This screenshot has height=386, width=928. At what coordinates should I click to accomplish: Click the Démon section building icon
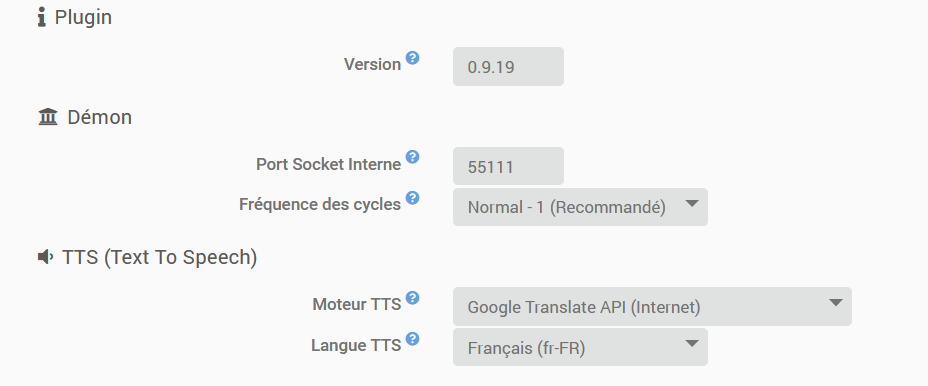[48, 117]
